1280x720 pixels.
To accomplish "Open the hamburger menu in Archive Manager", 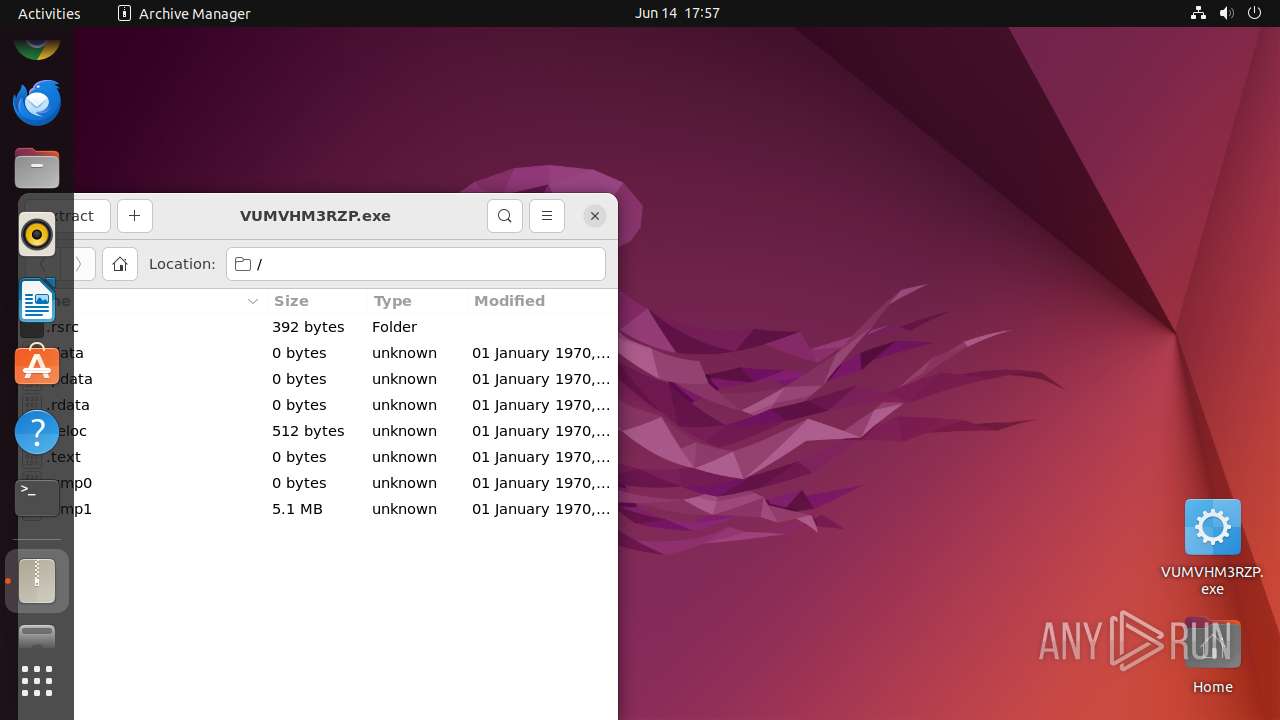I will [x=547, y=215].
